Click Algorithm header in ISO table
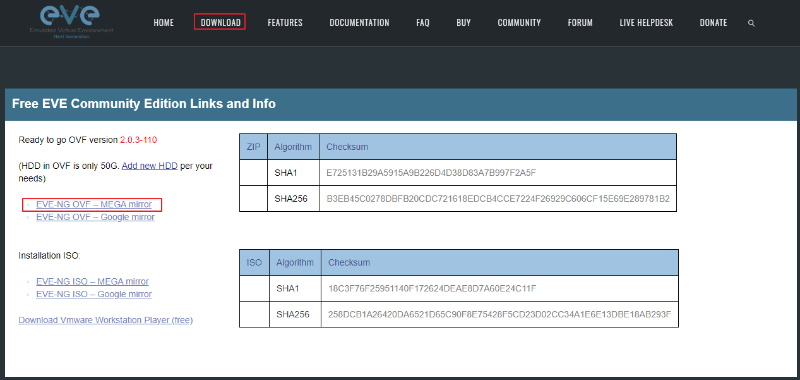Screen dimensions: 800x380 [295, 263]
